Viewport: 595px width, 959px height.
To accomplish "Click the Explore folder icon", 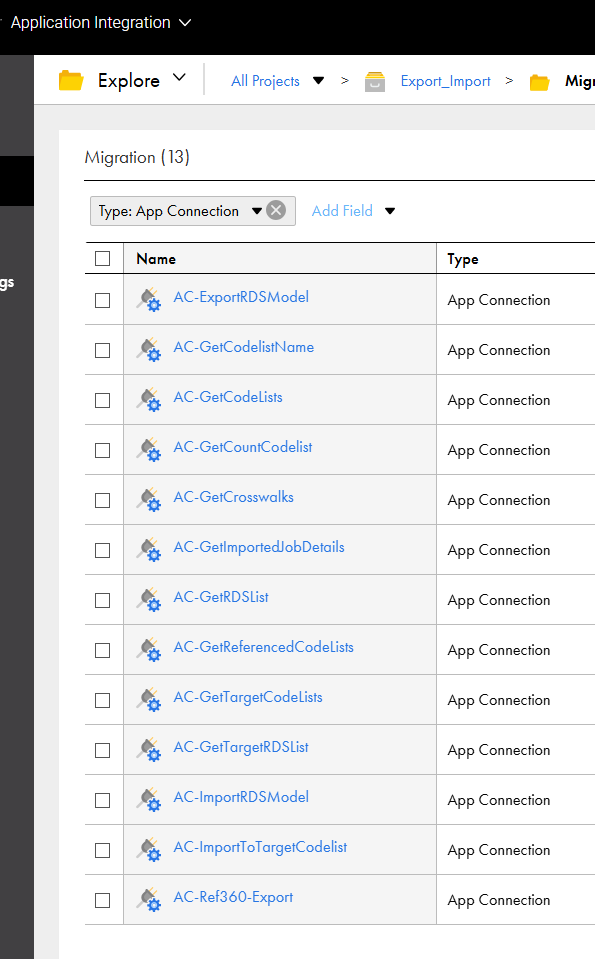I will [x=71, y=81].
